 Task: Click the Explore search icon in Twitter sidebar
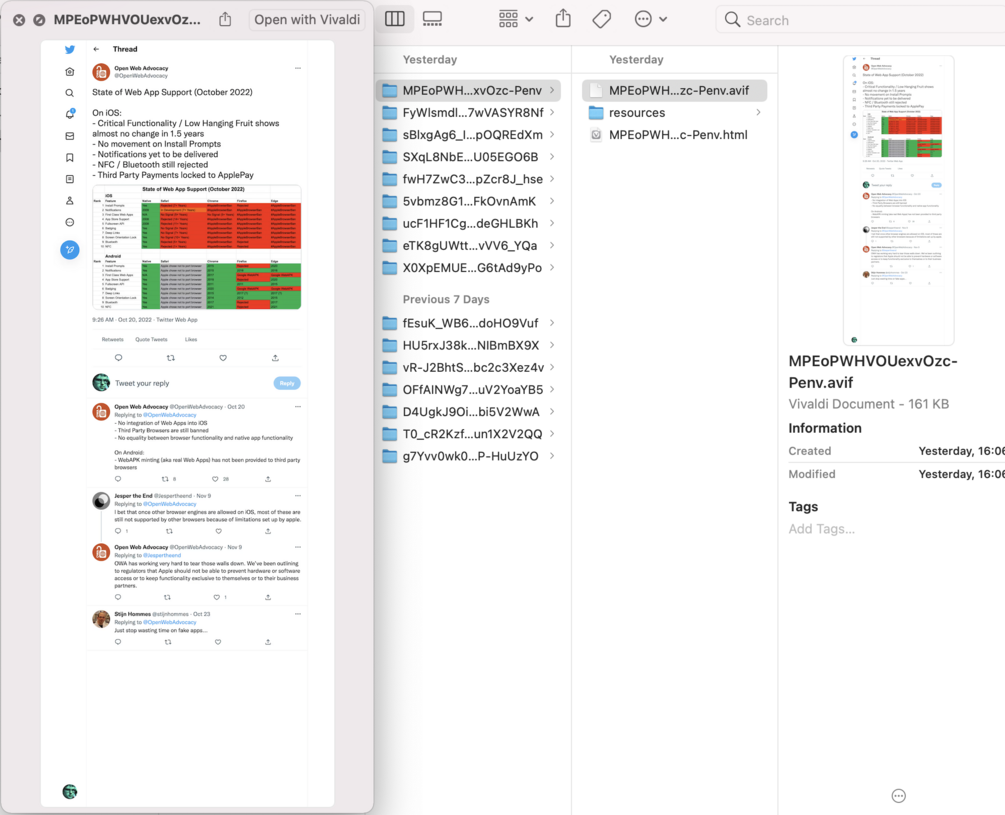[x=70, y=93]
